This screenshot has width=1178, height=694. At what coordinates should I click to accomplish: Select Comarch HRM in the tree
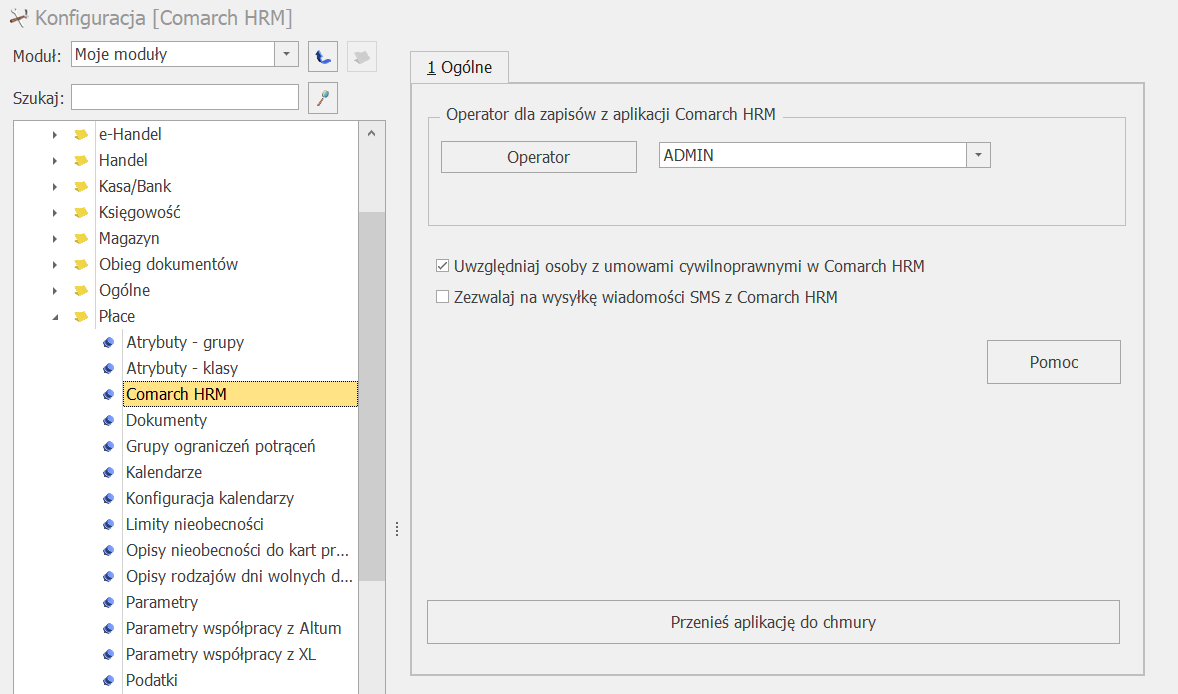[x=240, y=394]
